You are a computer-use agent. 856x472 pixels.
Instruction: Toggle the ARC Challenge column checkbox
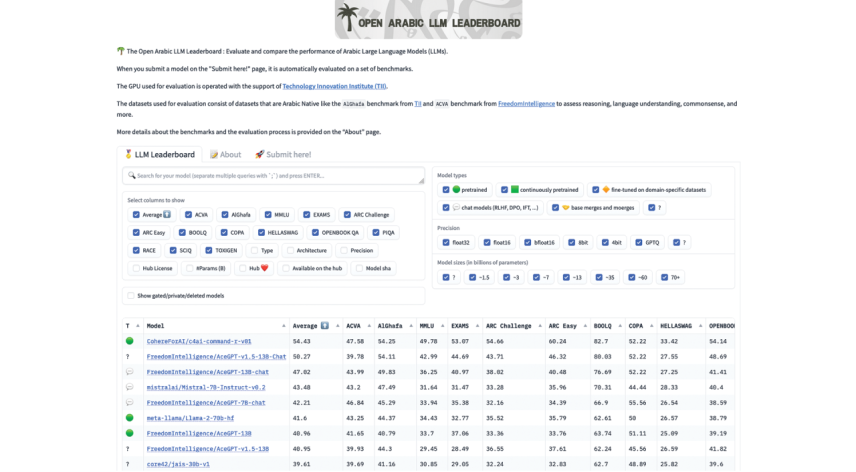pos(347,215)
